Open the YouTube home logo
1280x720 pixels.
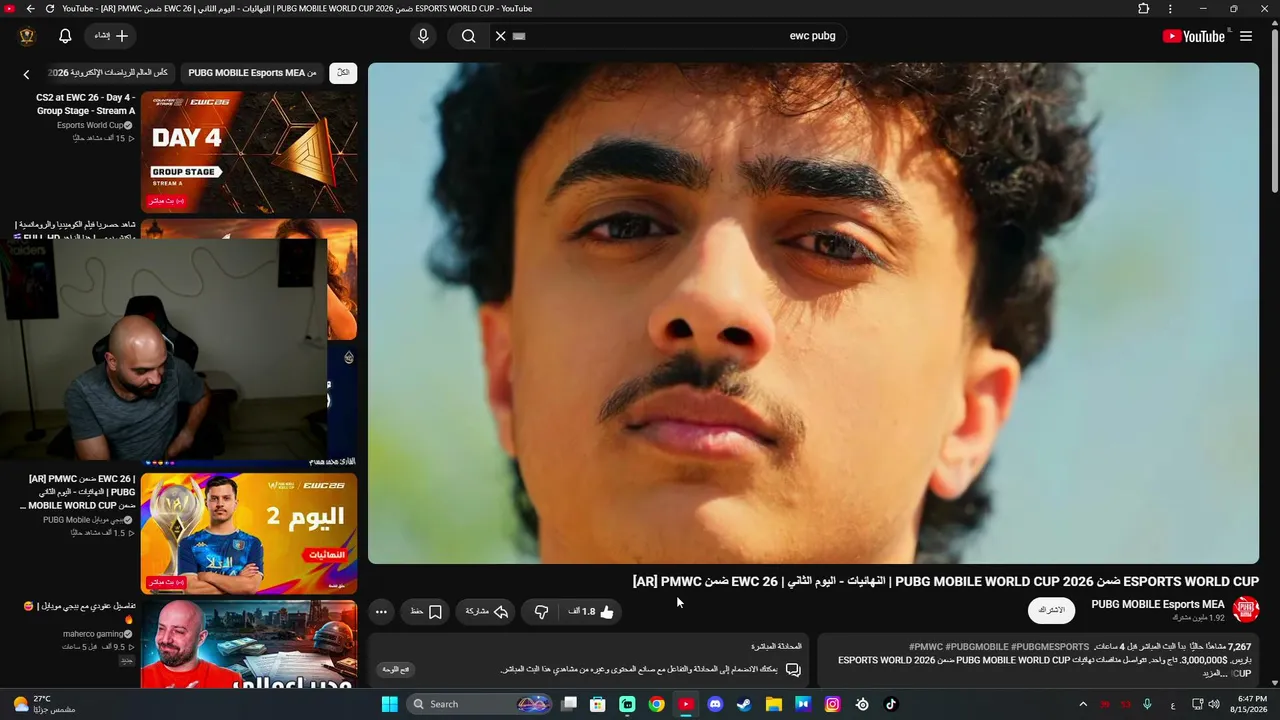pos(1193,36)
